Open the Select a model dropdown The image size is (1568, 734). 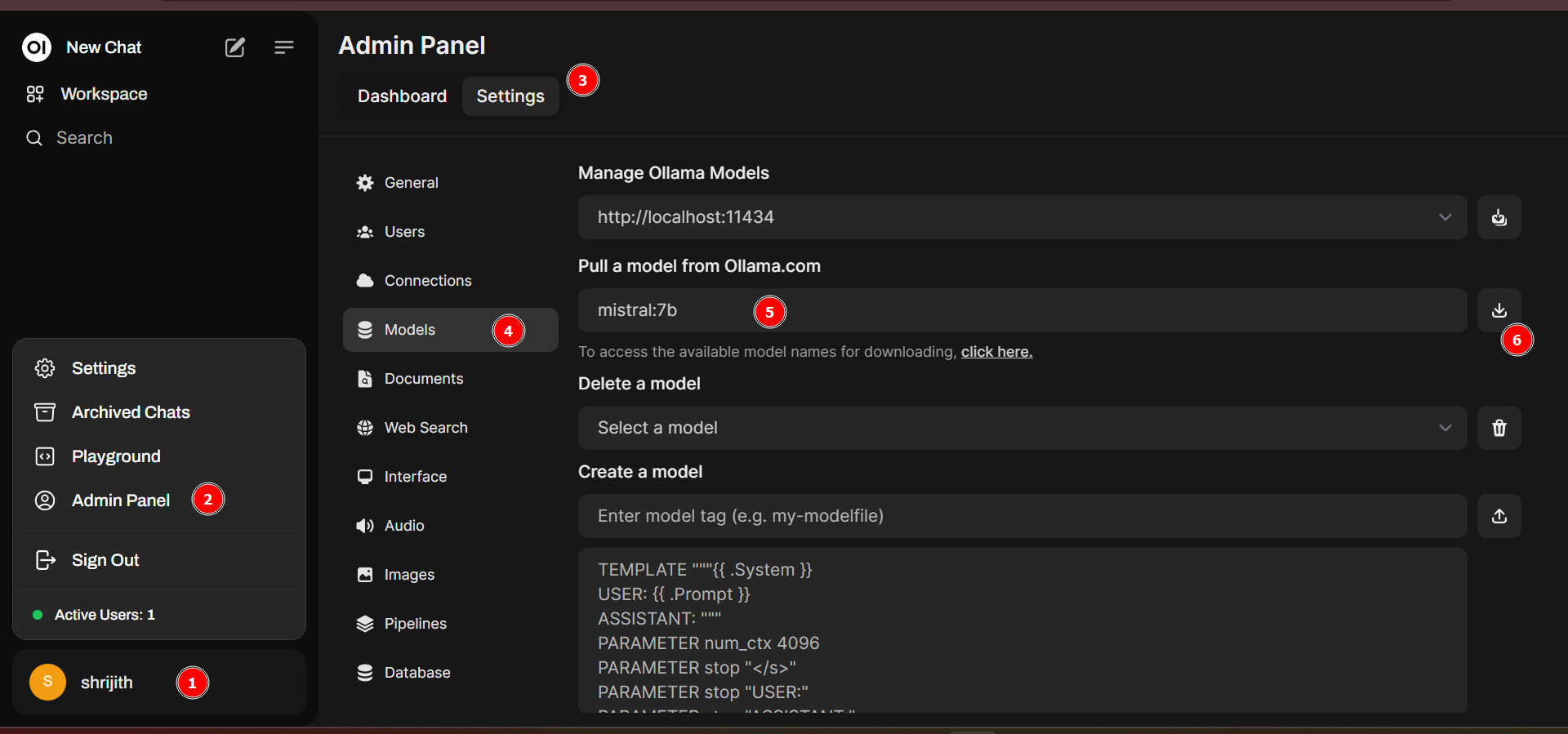[1021, 428]
